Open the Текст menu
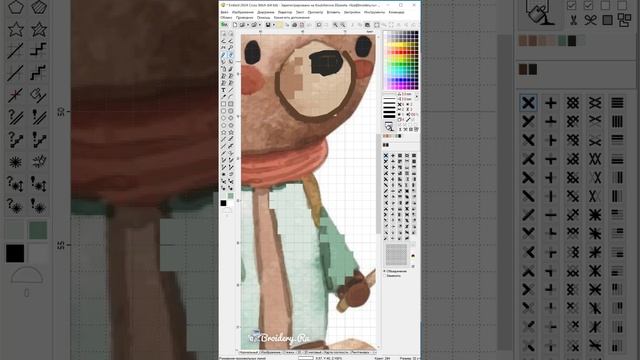This screenshot has width=640, height=360. click(300, 12)
